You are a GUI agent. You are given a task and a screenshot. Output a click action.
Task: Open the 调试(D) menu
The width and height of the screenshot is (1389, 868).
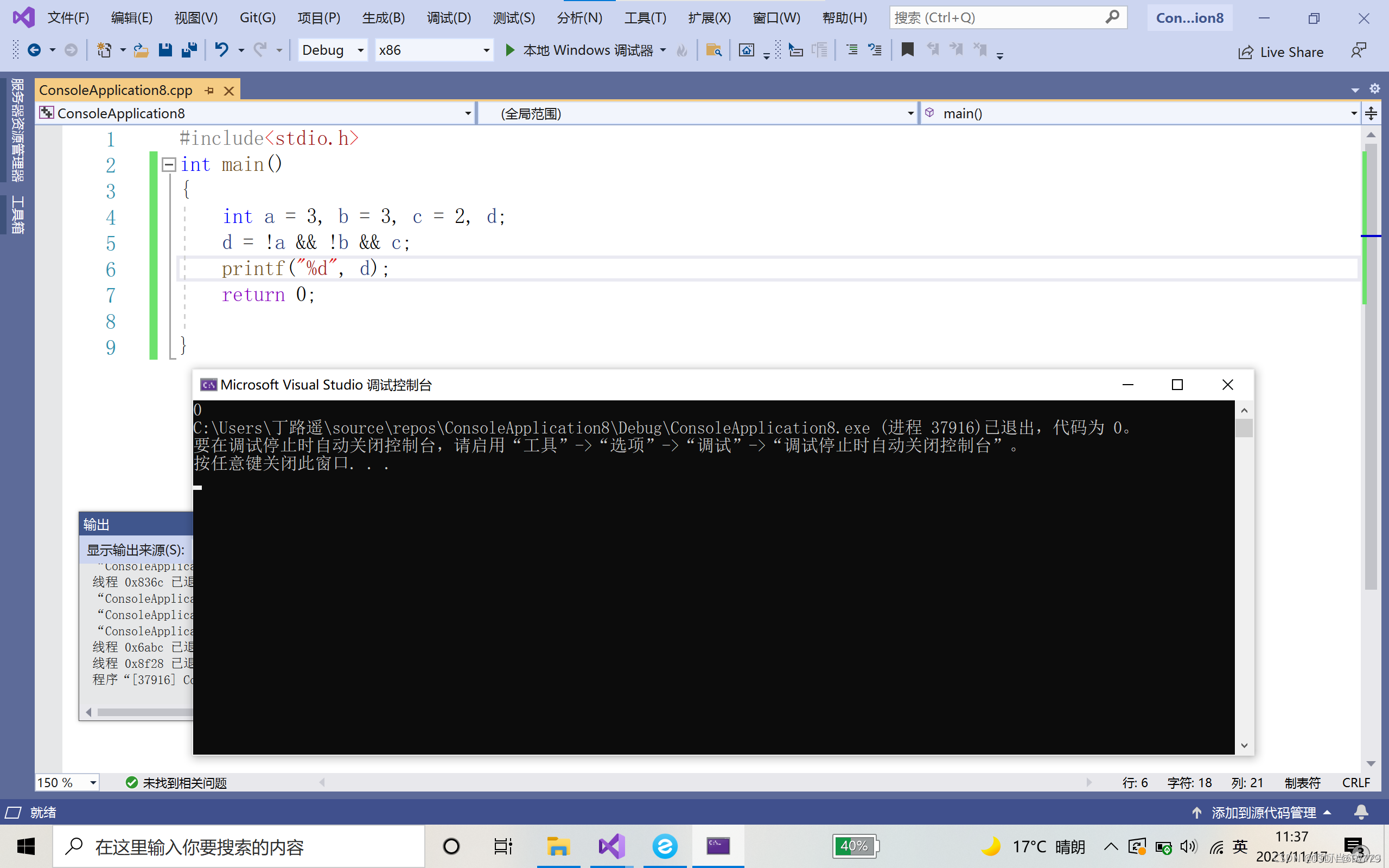448,18
